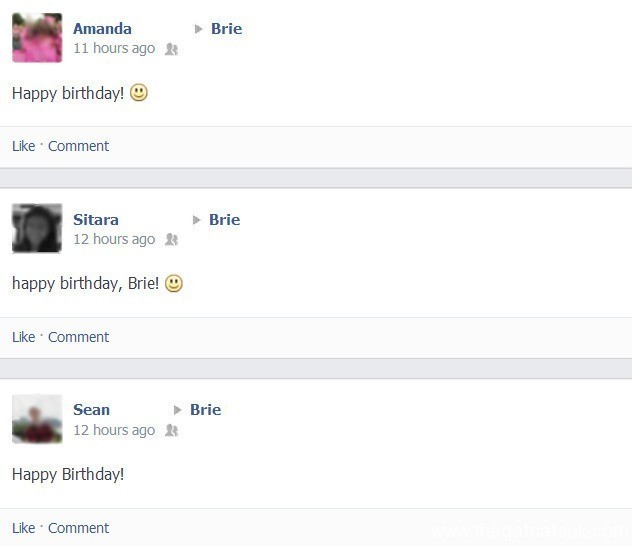Click the friends audience icon on Sitara's post
Screen dimensions: 632x546
tap(171, 240)
